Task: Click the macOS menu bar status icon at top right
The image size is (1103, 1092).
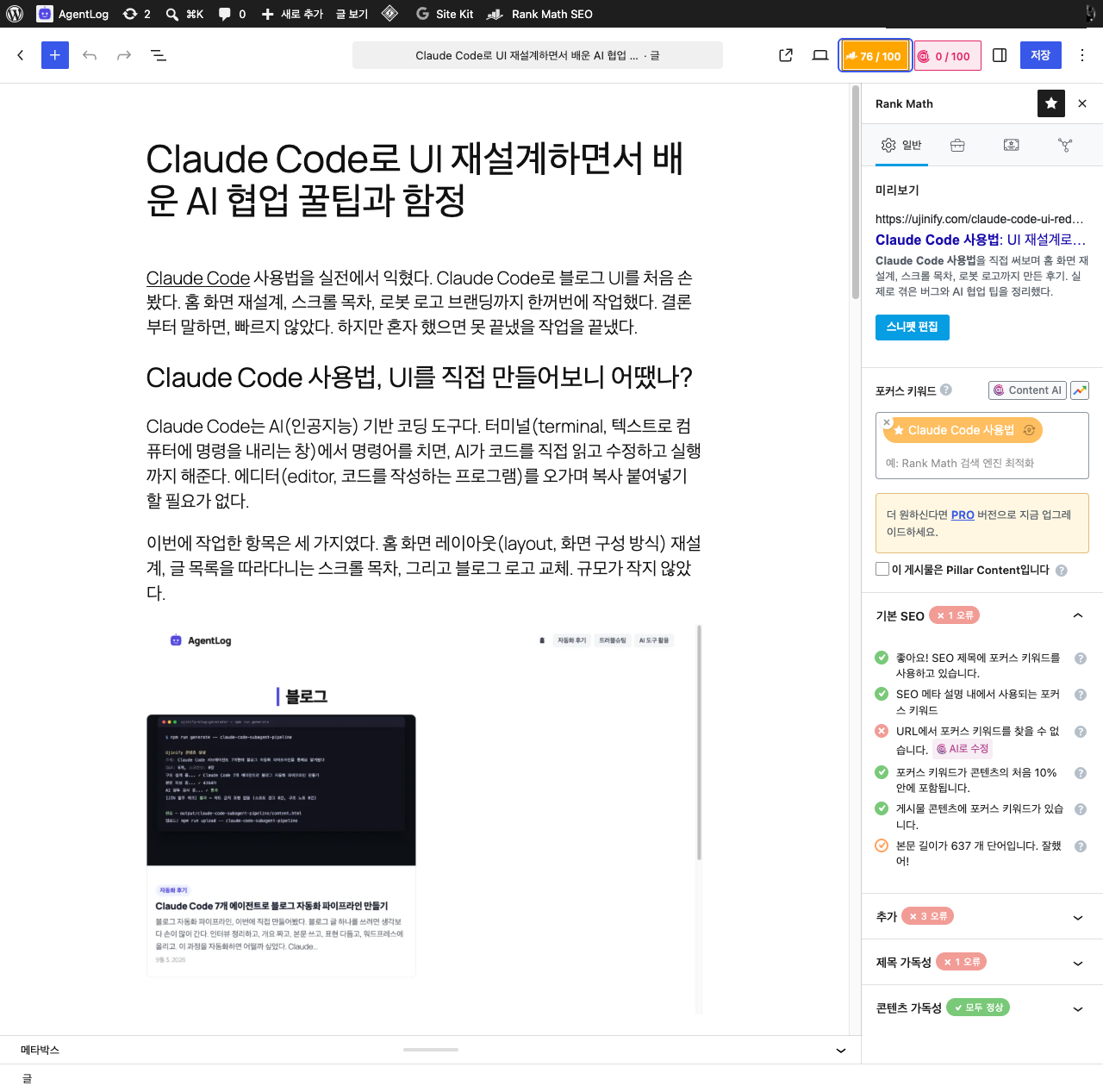Action: tap(1091, 14)
